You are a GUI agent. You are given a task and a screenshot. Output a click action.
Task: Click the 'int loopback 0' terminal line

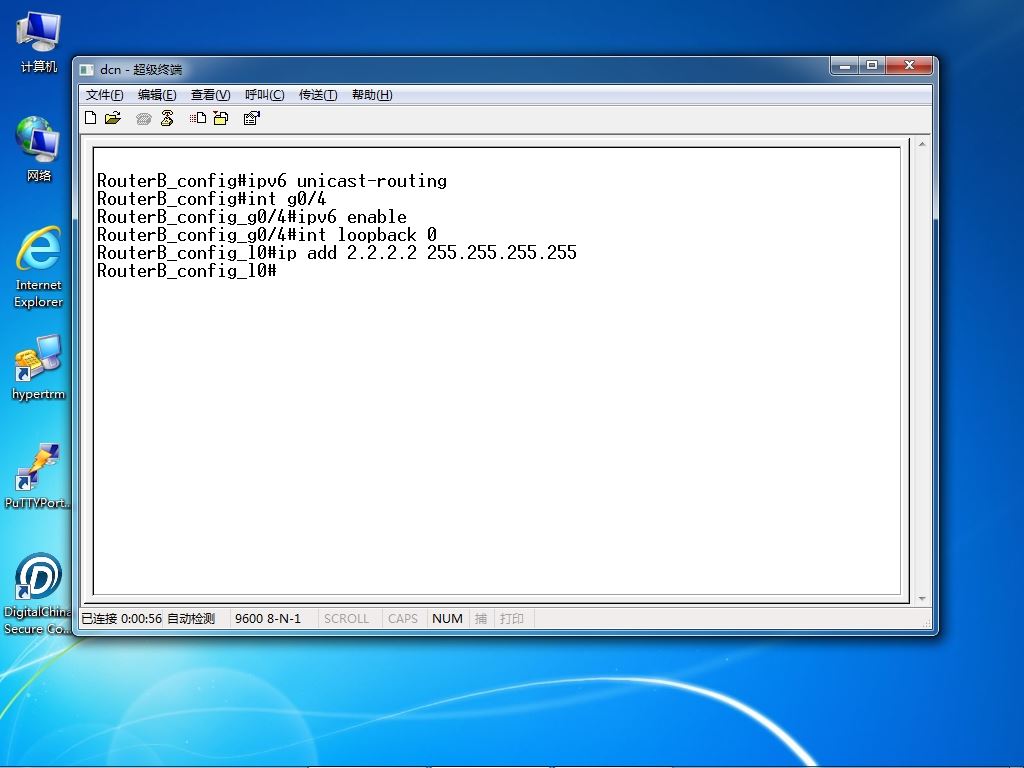point(266,234)
